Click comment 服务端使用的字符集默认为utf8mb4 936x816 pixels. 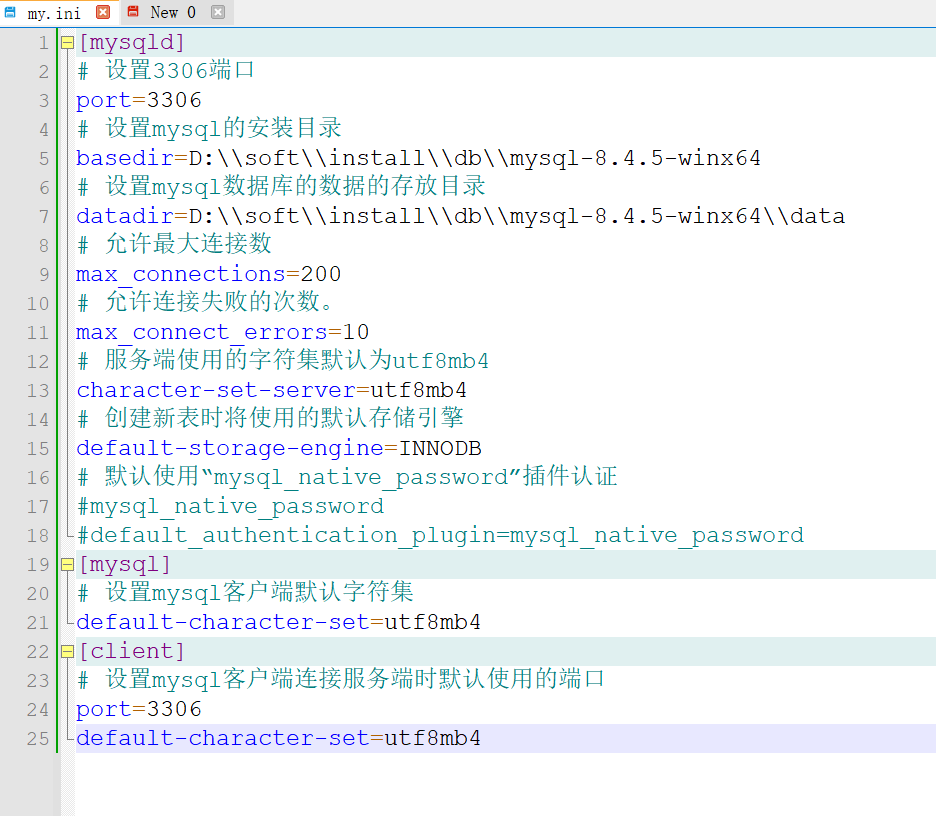click(283, 361)
